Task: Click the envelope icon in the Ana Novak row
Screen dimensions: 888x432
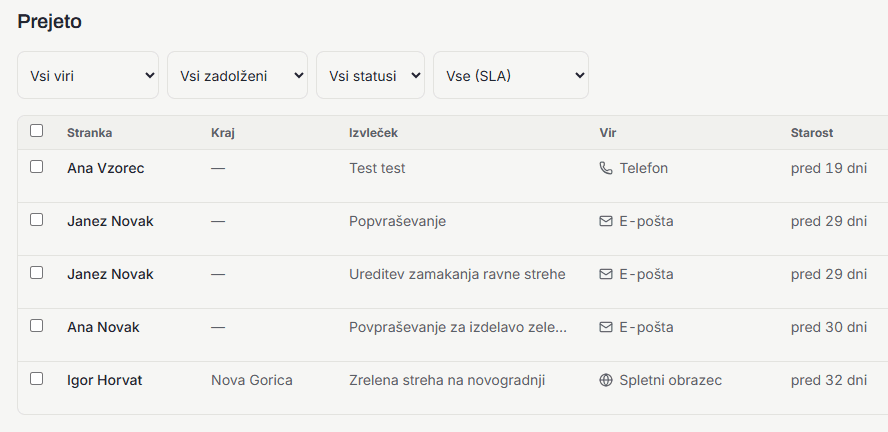Action: 605,327
